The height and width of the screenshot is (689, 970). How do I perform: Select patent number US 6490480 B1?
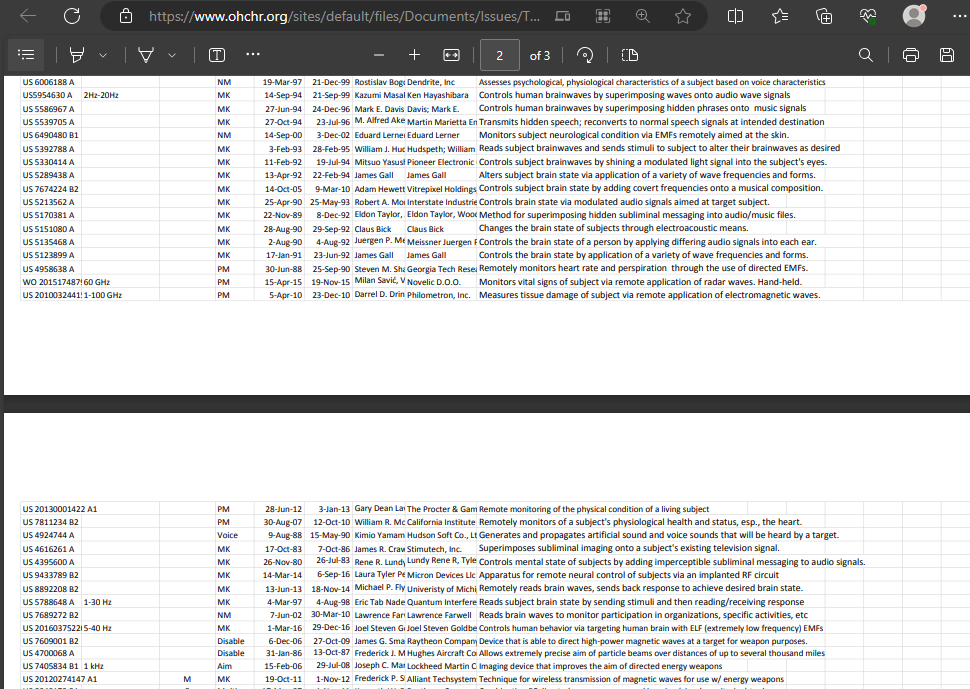point(51,135)
